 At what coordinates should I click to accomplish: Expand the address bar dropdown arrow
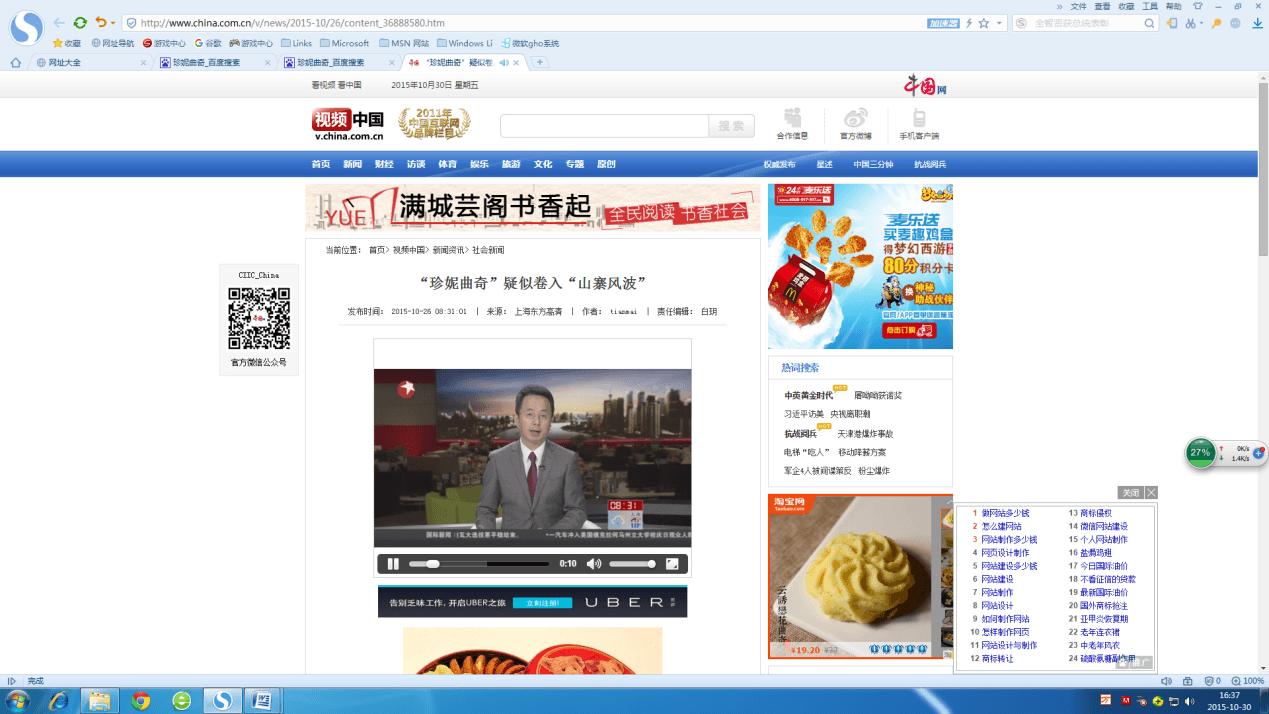(1000, 23)
